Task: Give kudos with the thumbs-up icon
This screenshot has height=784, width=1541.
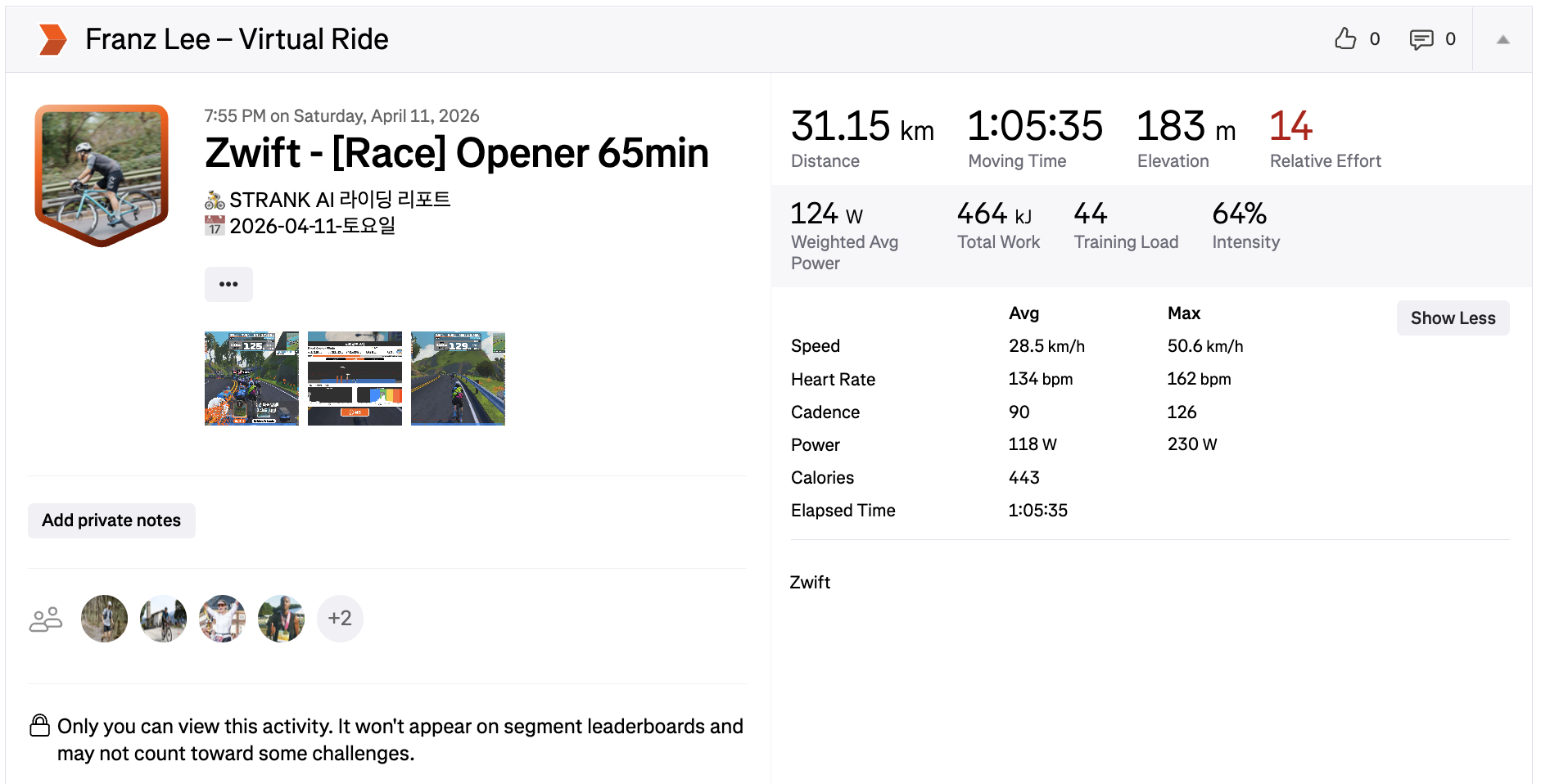Action: point(1345,38)
